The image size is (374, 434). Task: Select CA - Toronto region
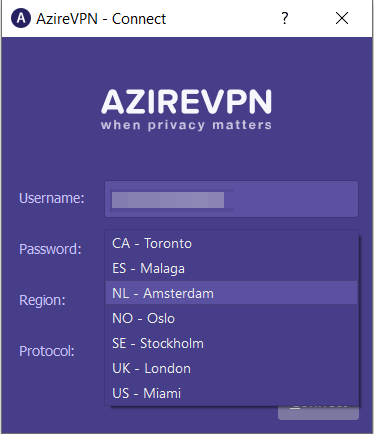point(231,243)
